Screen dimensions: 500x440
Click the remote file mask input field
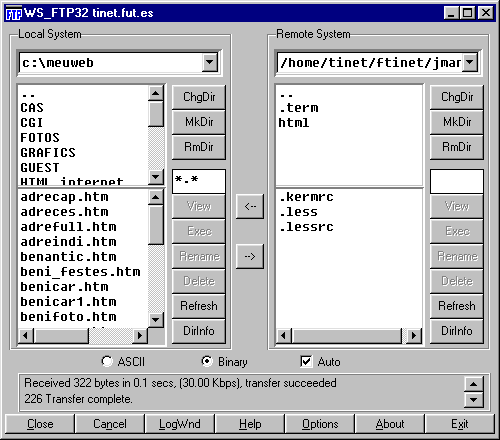coord(457,181)
